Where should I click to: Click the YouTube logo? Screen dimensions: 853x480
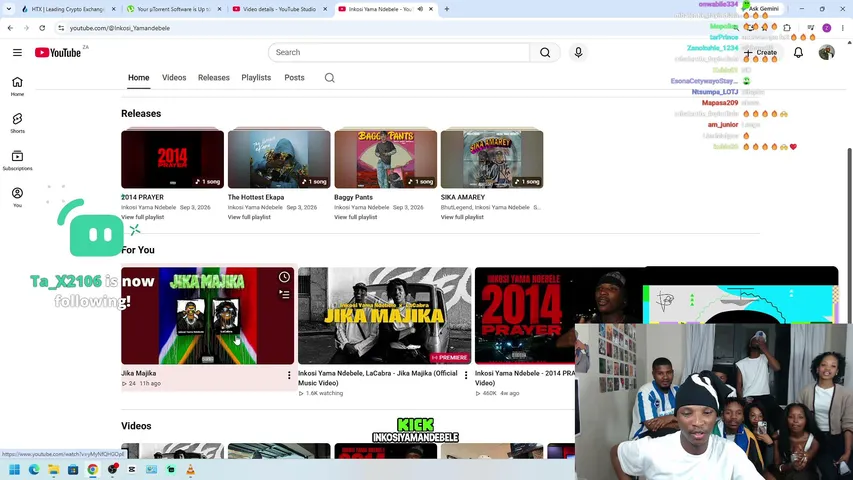[58, 52]
